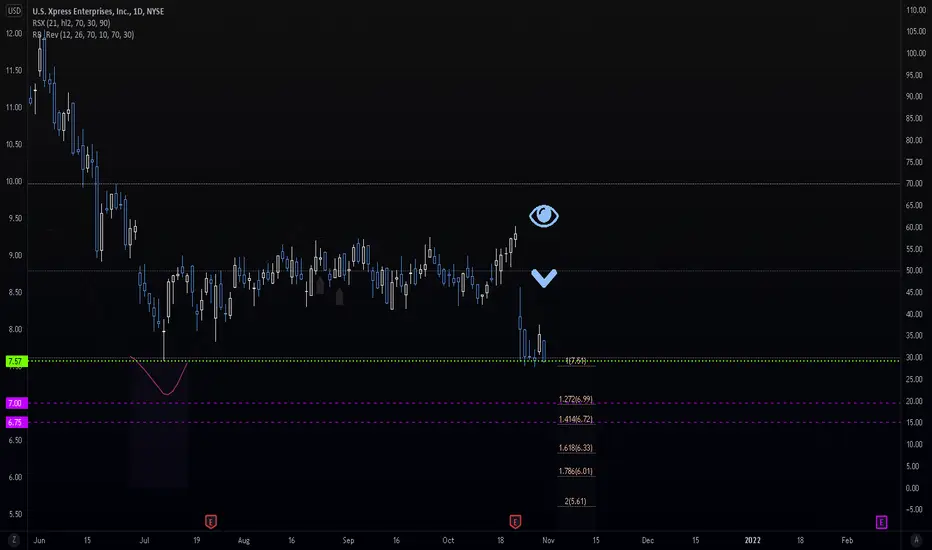Click the 70.00 value on right scale

tap(914, 184)
